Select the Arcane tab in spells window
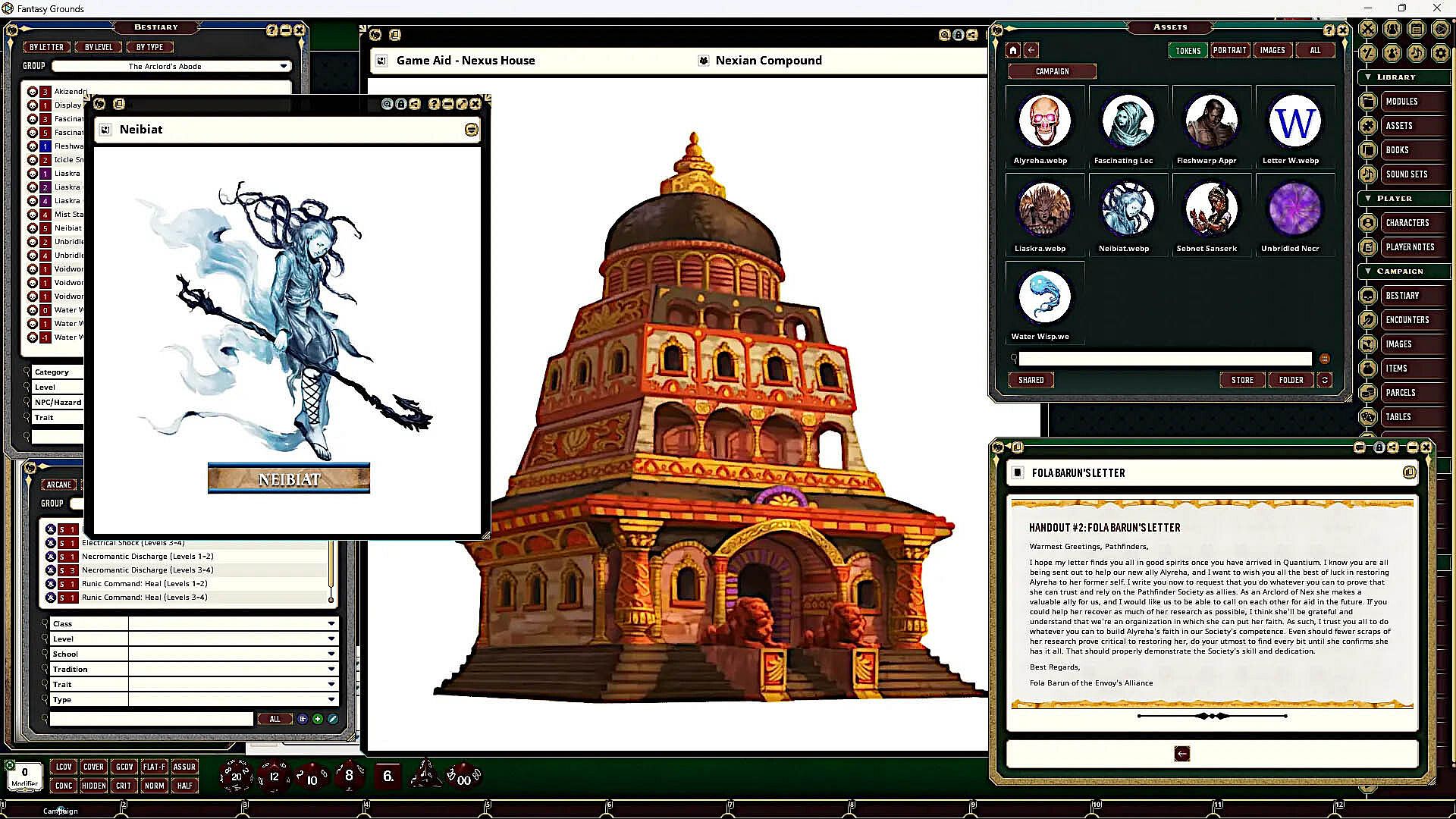 pyautogui.click(x=58, y=485)
